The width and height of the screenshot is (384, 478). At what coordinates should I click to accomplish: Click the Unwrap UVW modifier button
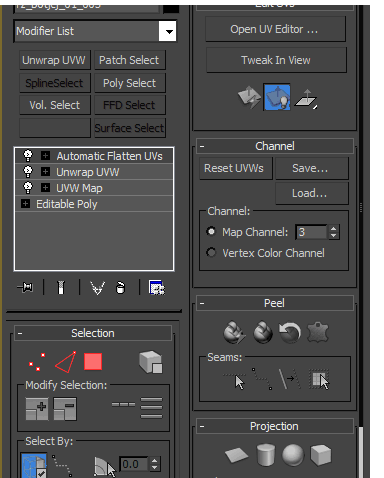tap(55, 60)
